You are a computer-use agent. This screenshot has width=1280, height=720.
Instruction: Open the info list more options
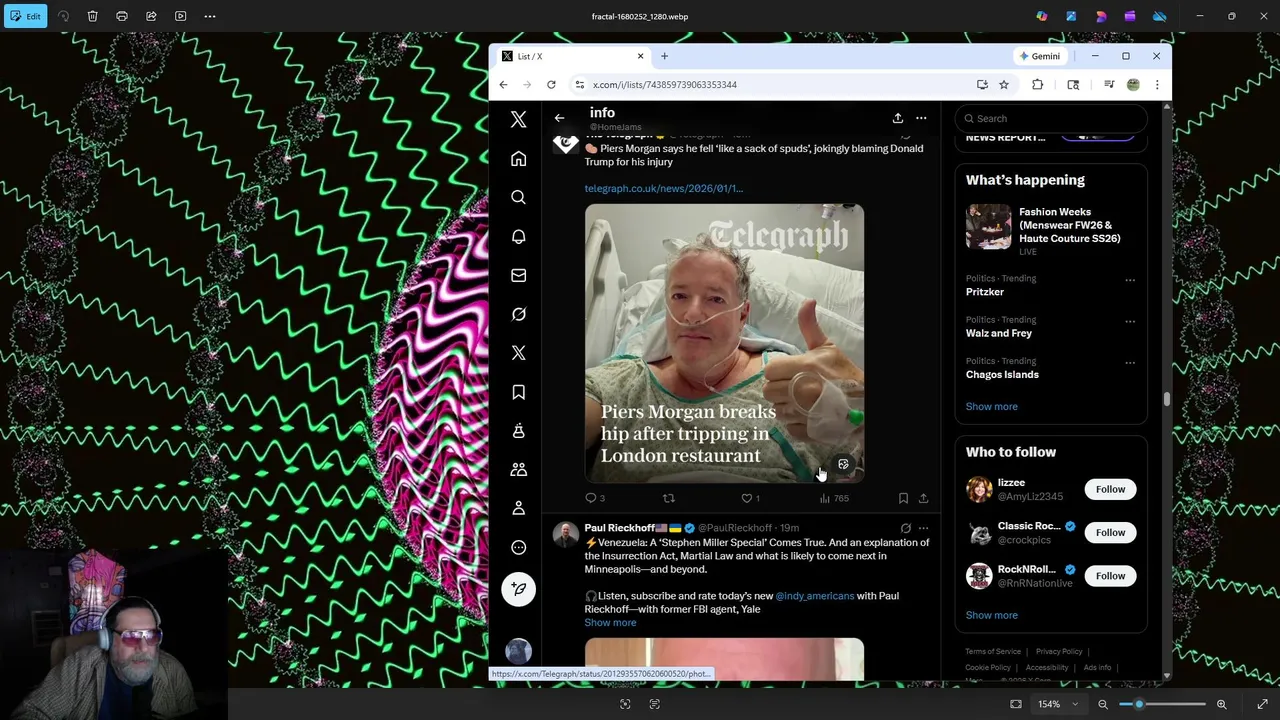click(921, 118)
